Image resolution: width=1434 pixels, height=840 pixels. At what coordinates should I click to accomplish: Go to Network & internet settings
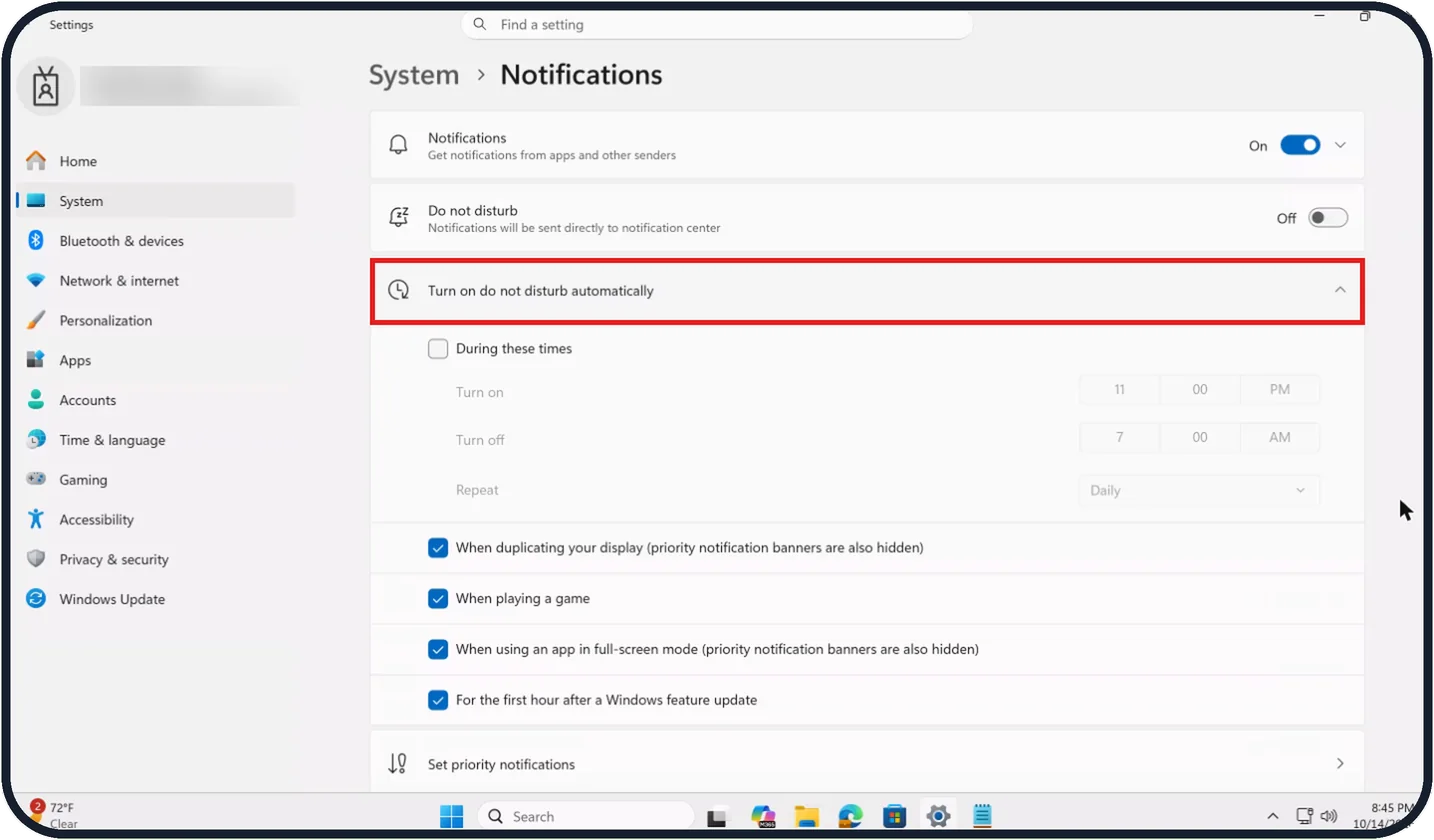pos(155,281)
